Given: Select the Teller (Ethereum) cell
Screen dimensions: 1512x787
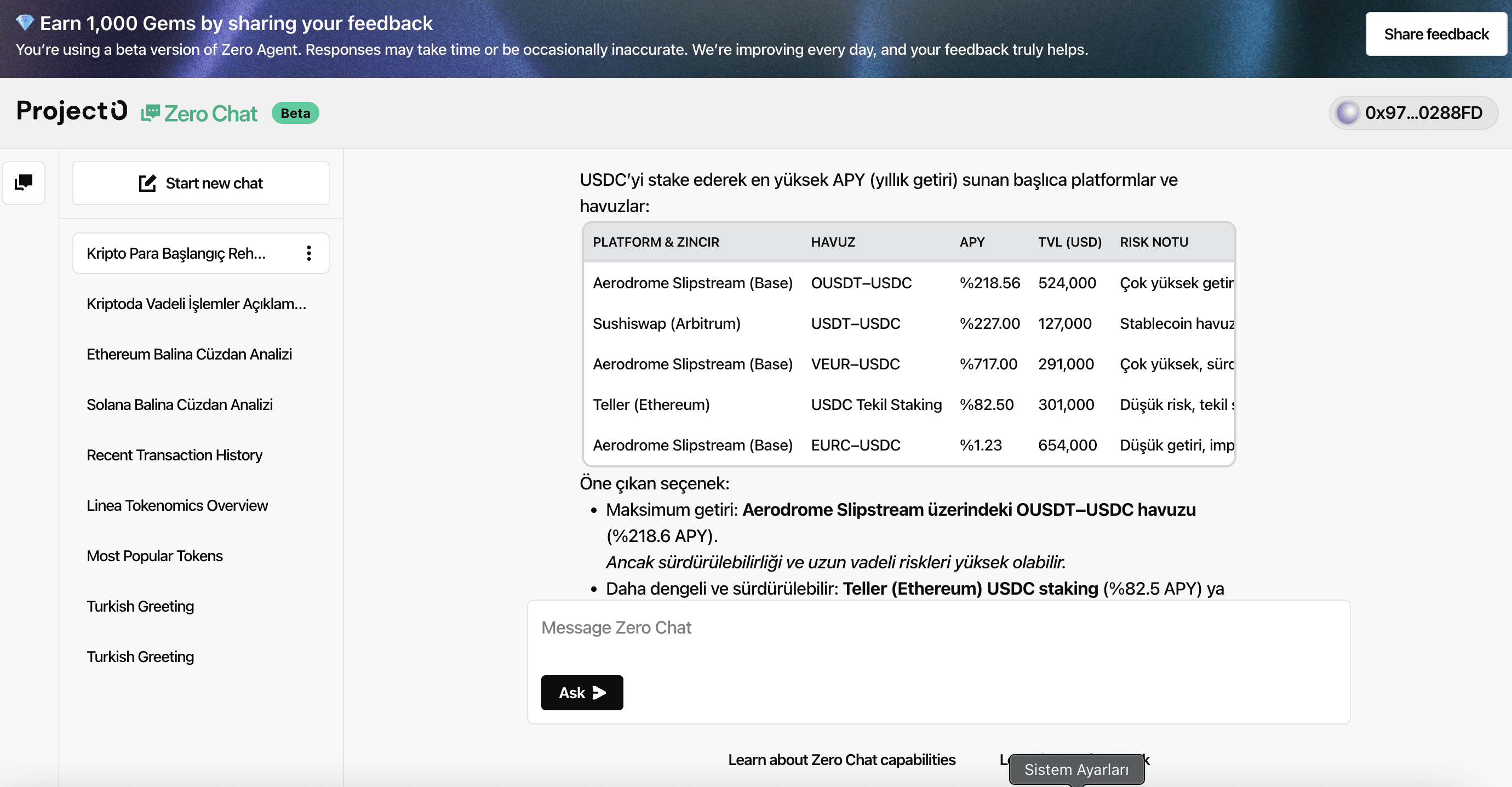Looking at the screenshot, I should 651,404.
